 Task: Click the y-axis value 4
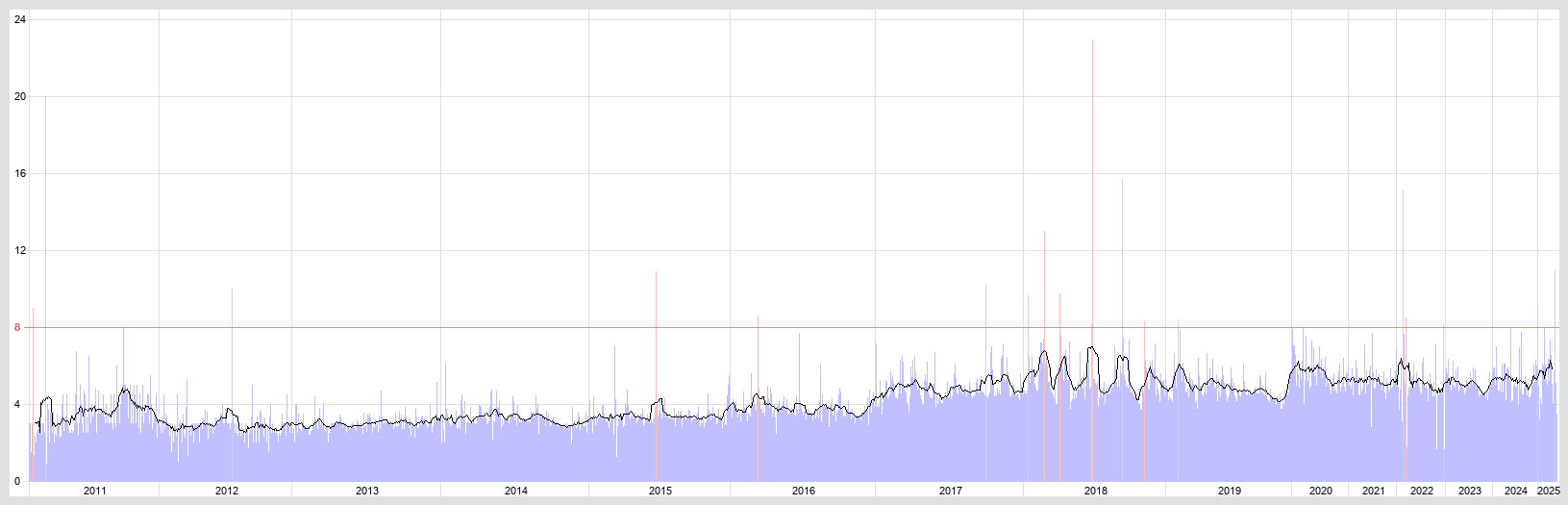pos(16,404)
